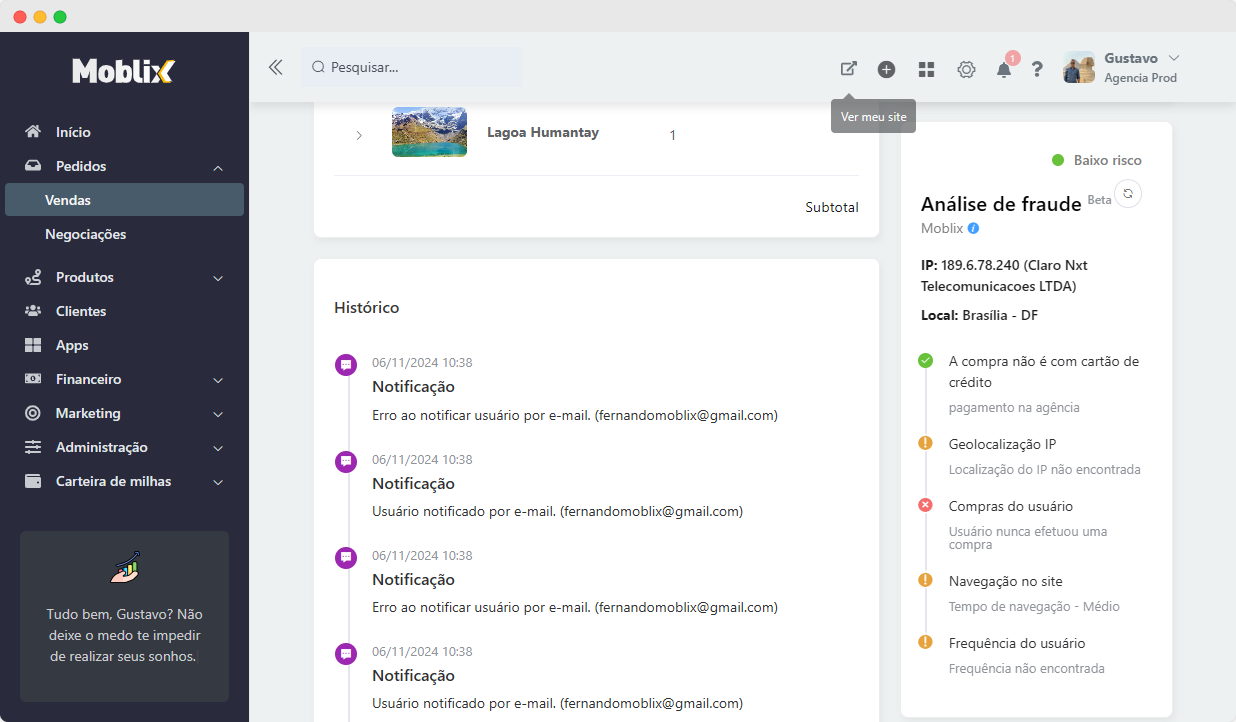Click the Administração sliders icon

coord(33,447)
